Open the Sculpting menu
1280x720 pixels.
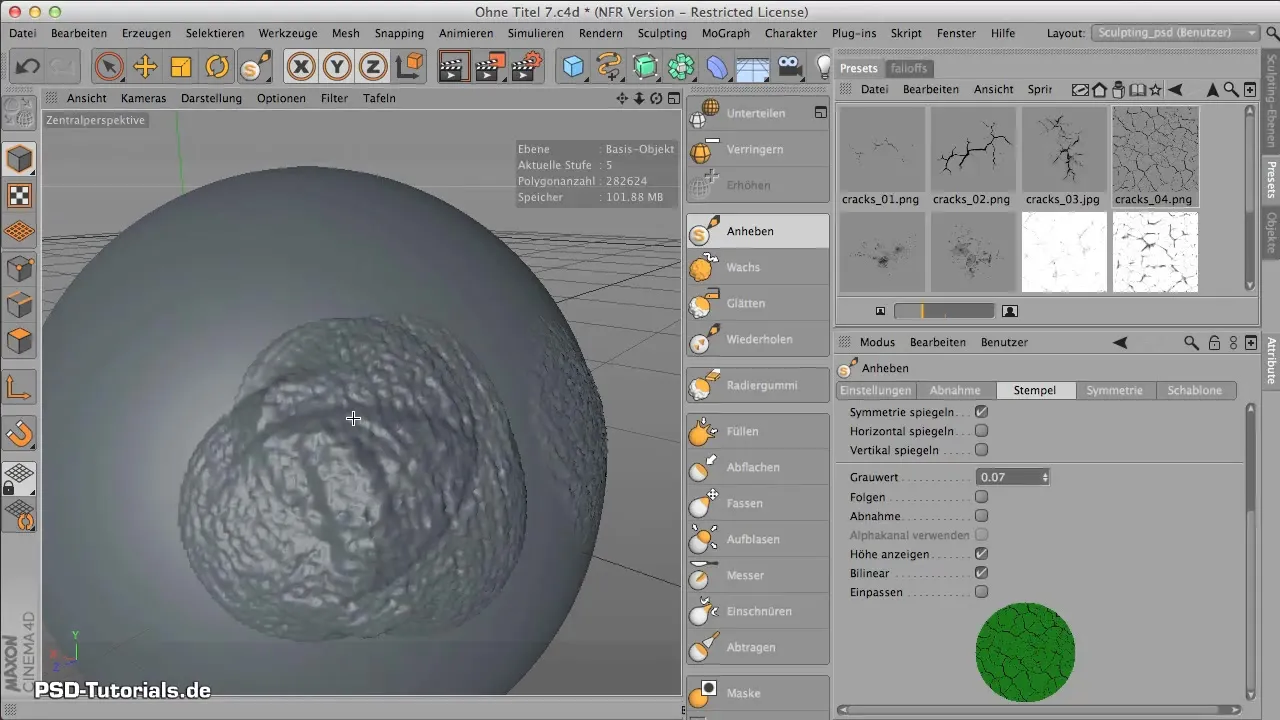pyautogui.click(x=662, y=33)
